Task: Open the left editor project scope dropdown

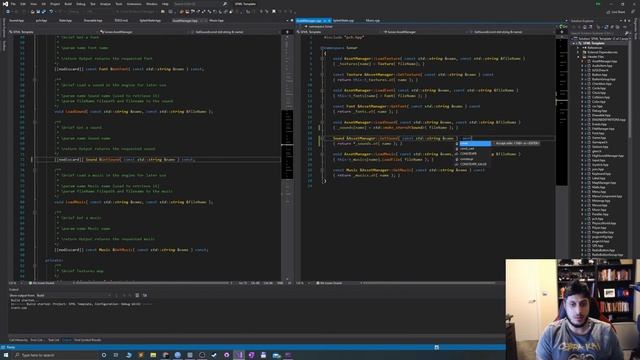Action: (53, 32)
